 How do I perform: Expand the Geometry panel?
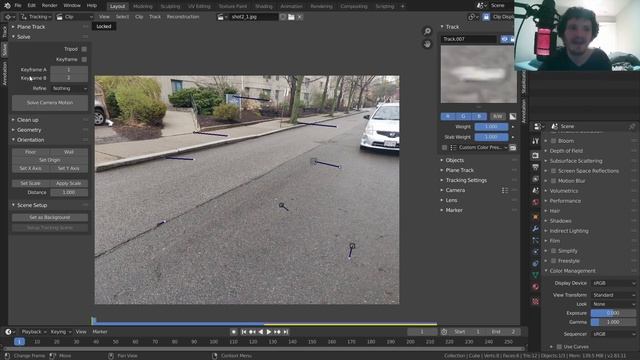[x=29, y=130]
